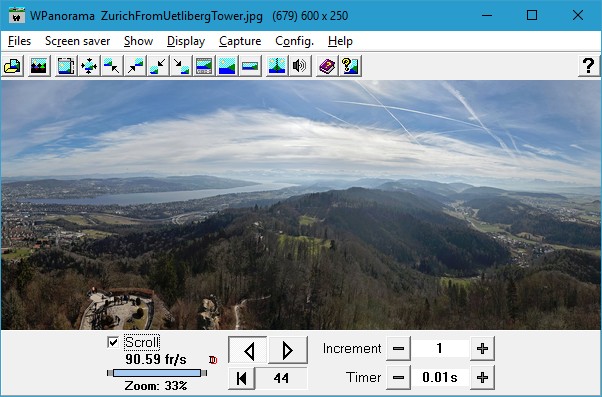
Task: Click the picture with arrow pointing up-left
Action: pyautogui.click(x=112, y=66)
